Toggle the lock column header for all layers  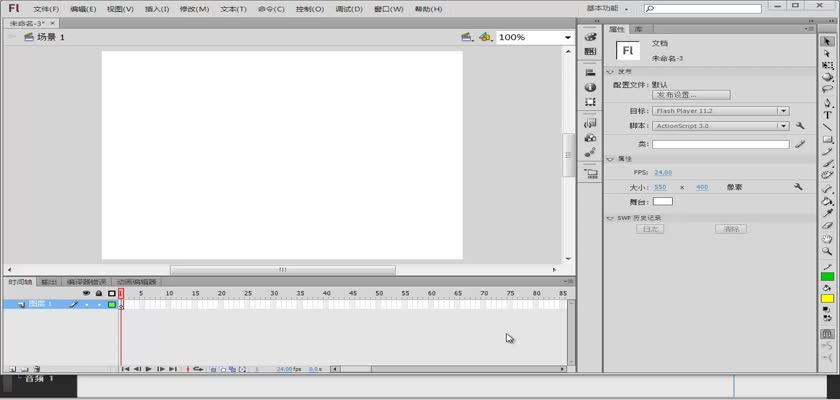[98, 293]
